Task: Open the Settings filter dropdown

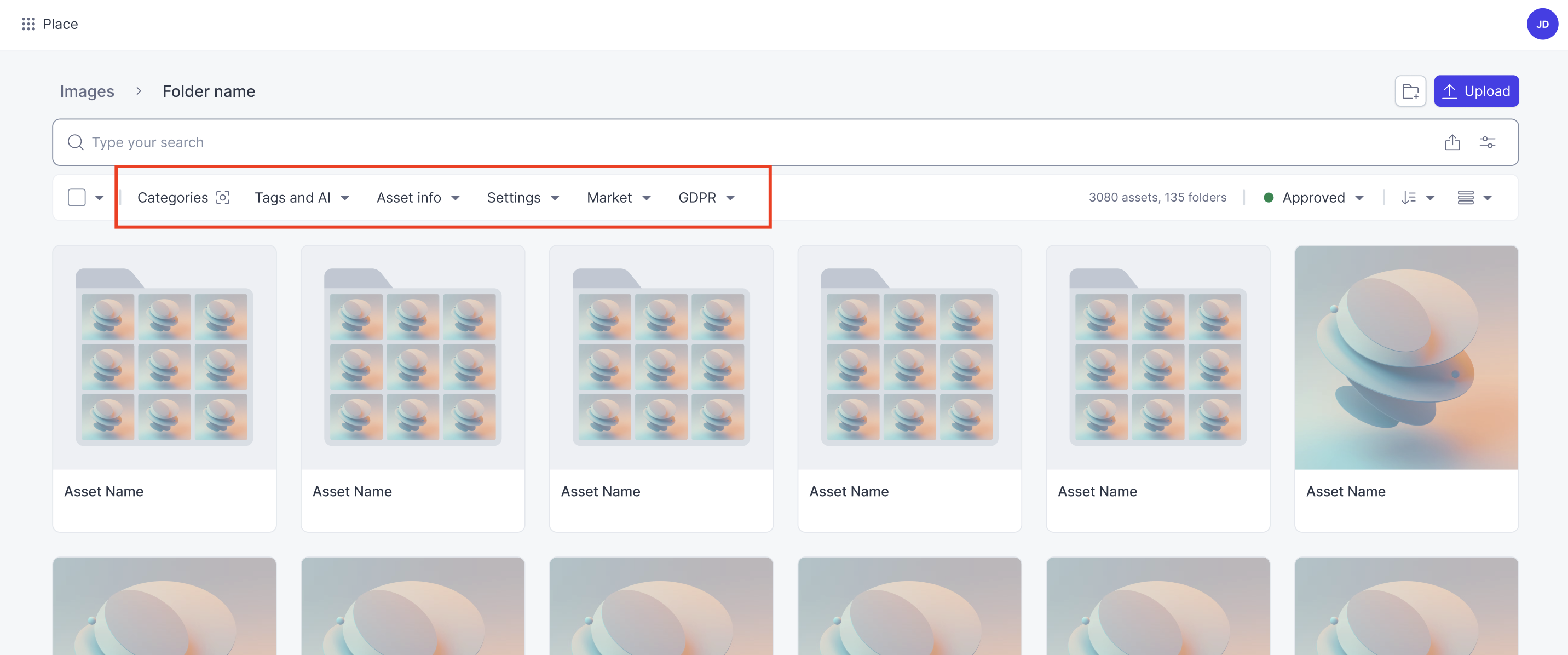Action: [x=523, y=198]
